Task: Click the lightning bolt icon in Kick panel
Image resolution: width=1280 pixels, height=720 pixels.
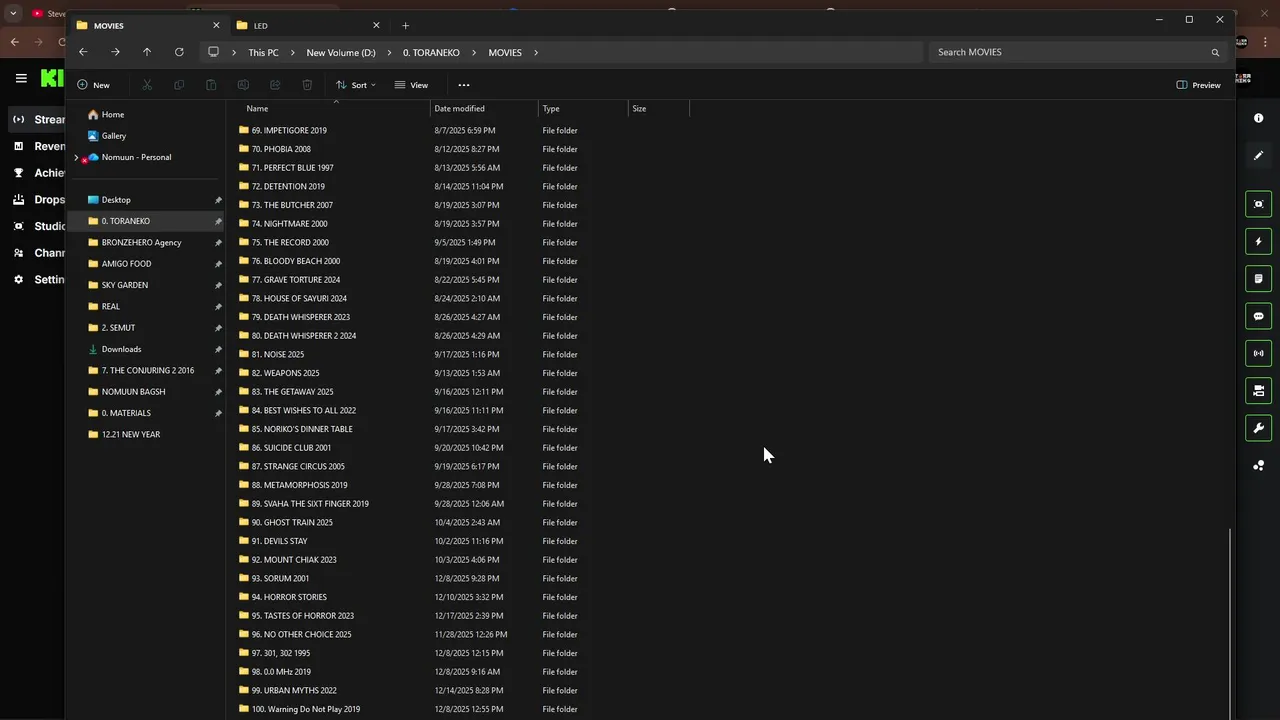Action: 1258,241
